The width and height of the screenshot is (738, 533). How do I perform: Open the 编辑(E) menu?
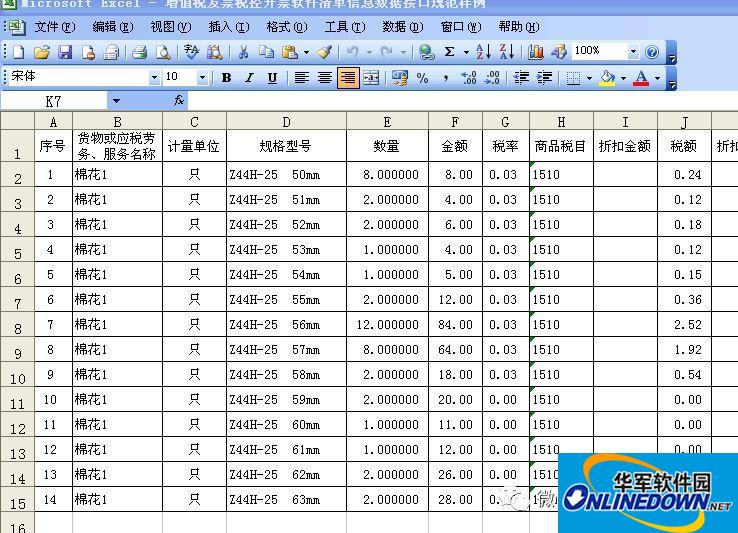click(113, 27)
